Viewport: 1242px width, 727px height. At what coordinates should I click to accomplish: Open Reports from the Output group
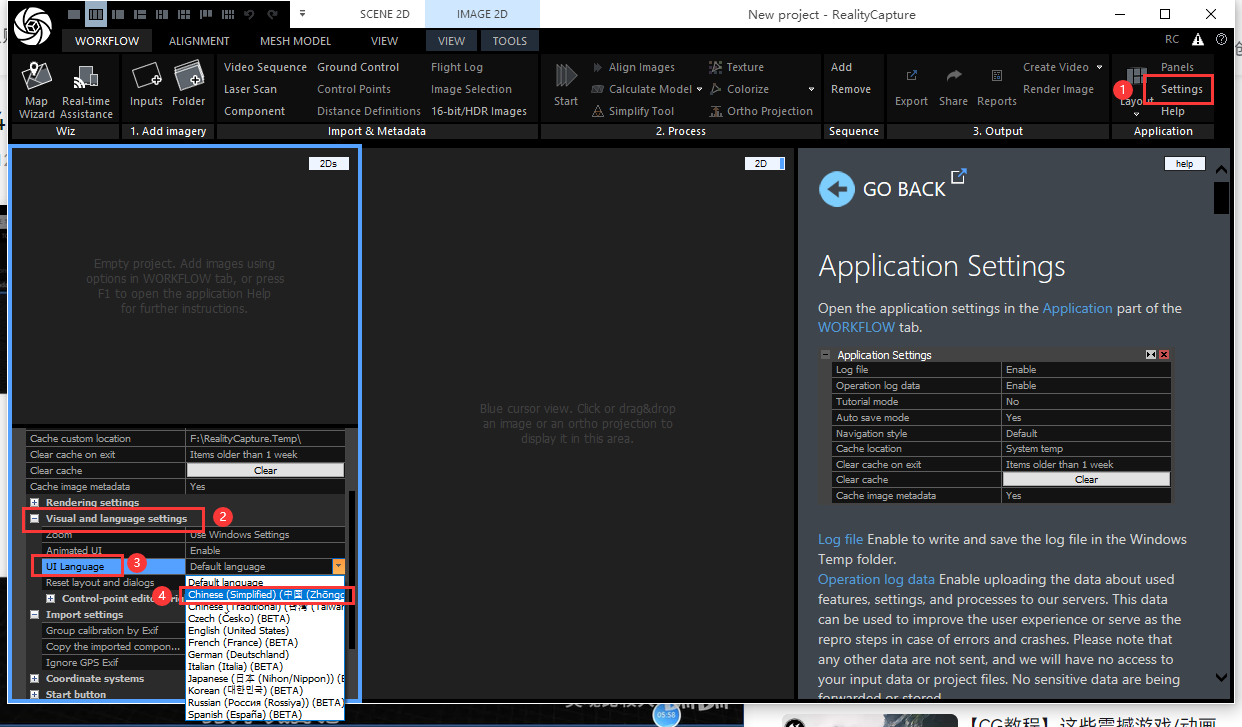coord(996,87)
